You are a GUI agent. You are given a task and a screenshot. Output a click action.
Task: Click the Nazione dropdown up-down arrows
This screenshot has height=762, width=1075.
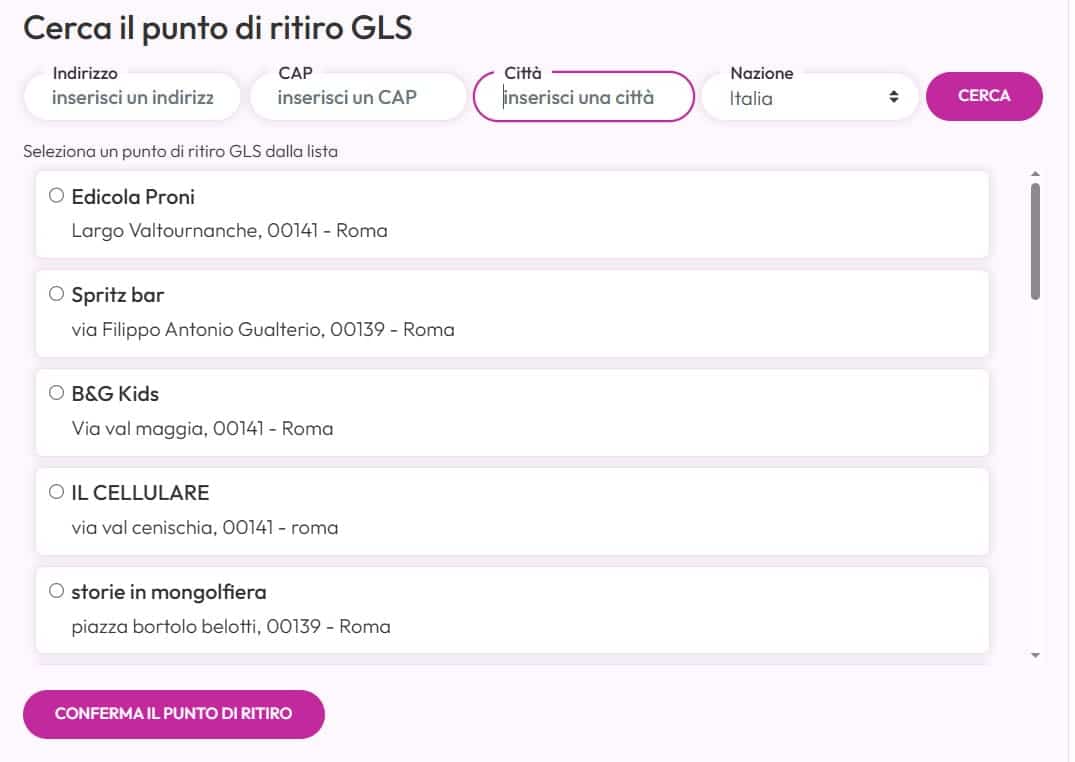click(x=893, y=97)
